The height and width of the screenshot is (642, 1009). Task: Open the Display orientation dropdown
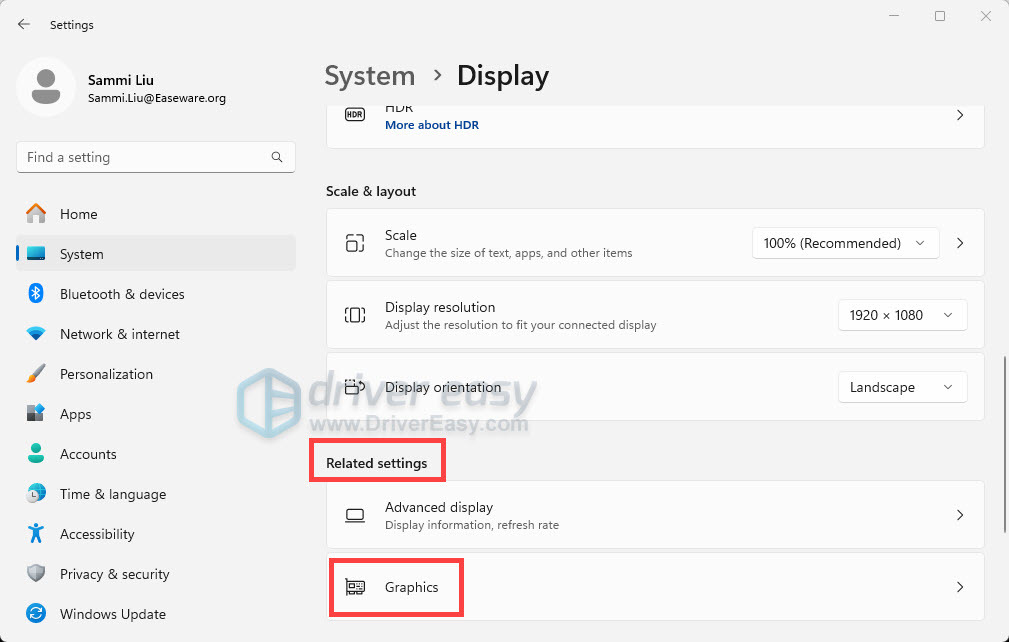click(901, 387)
